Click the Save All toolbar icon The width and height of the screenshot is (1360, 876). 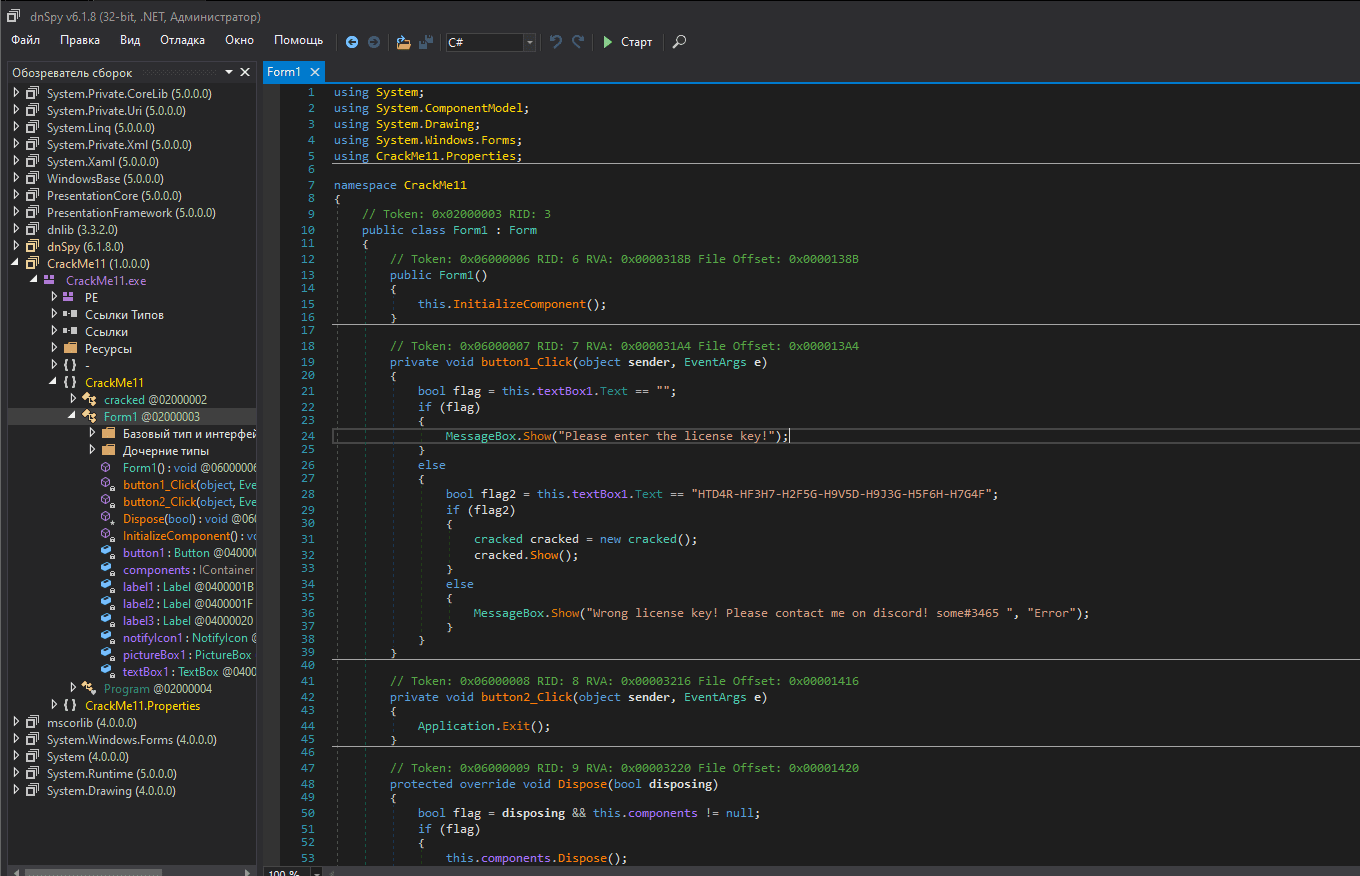[426, 42]
